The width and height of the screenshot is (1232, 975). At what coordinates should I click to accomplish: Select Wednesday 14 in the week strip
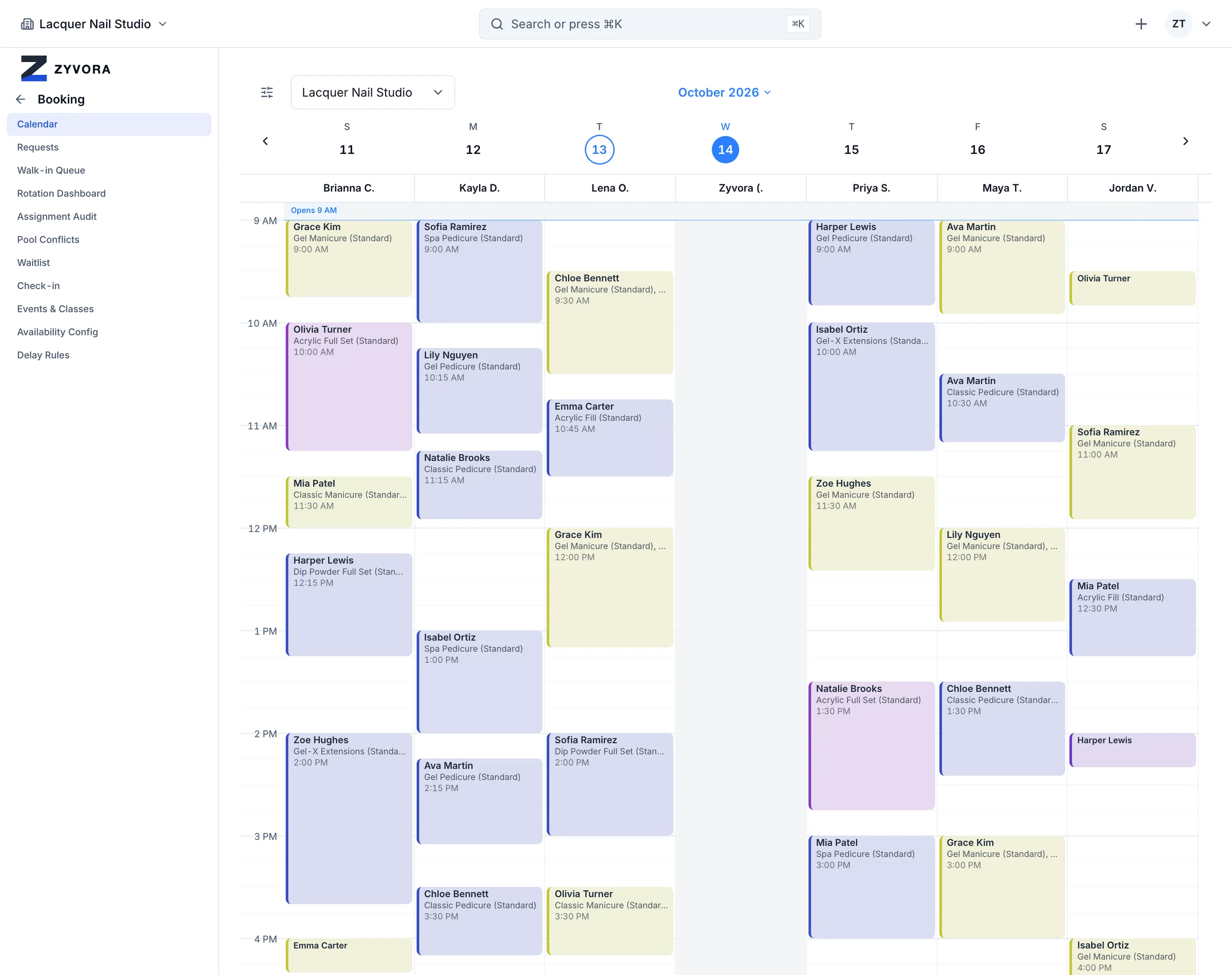725,149
